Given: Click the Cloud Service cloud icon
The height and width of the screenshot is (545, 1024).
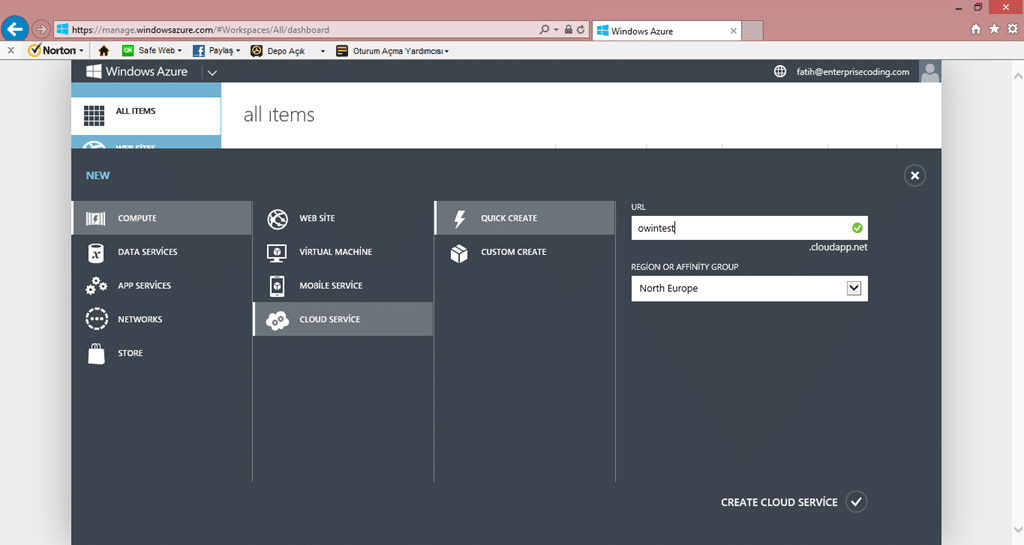Looking at the screenshot, I should pos(277,320).
